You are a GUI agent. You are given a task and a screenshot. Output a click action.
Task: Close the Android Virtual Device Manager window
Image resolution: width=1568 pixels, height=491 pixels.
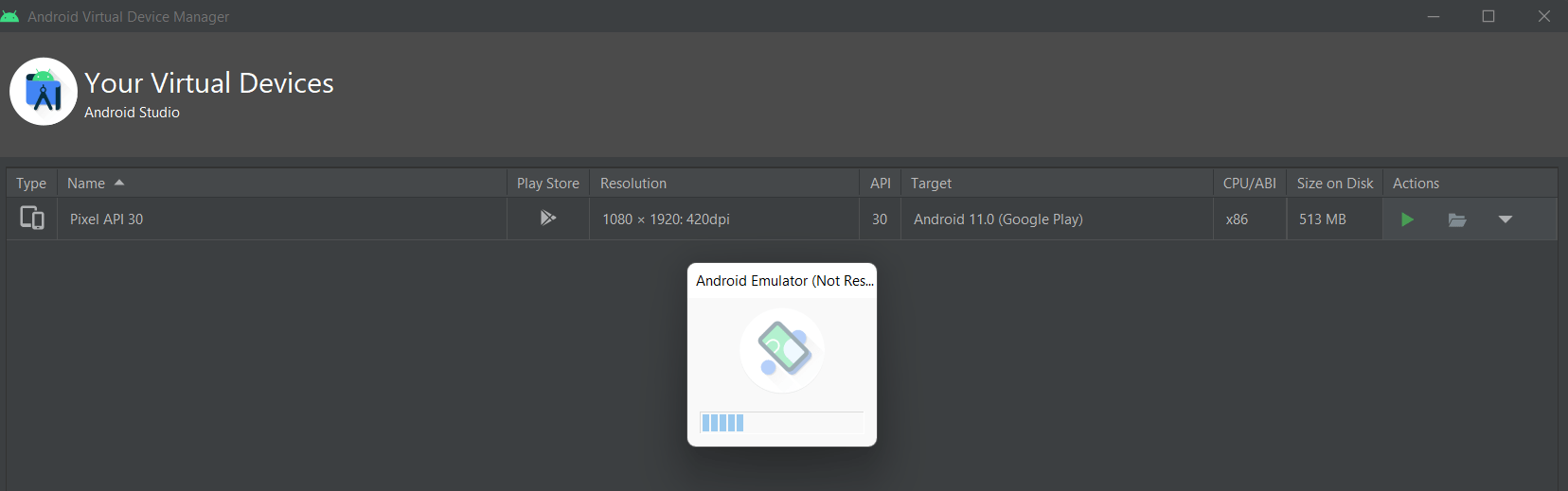coord(1544,16)
